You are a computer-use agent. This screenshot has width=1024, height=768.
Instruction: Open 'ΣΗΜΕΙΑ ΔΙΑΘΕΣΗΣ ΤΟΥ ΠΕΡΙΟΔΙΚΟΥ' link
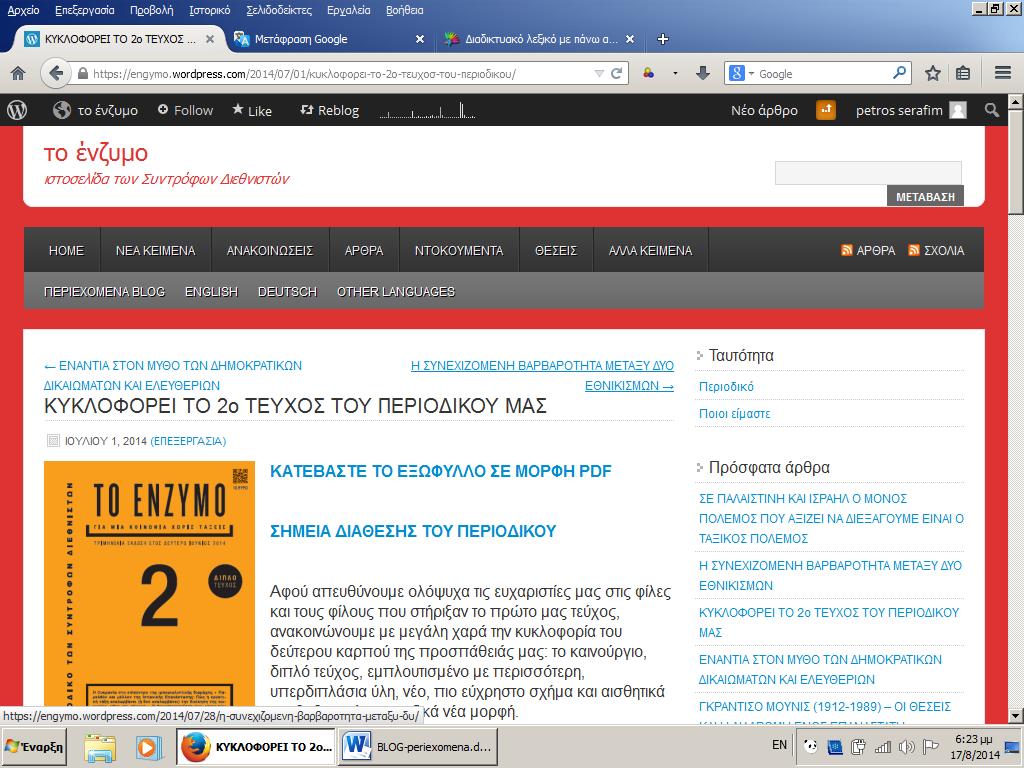(x=413, y=531)
